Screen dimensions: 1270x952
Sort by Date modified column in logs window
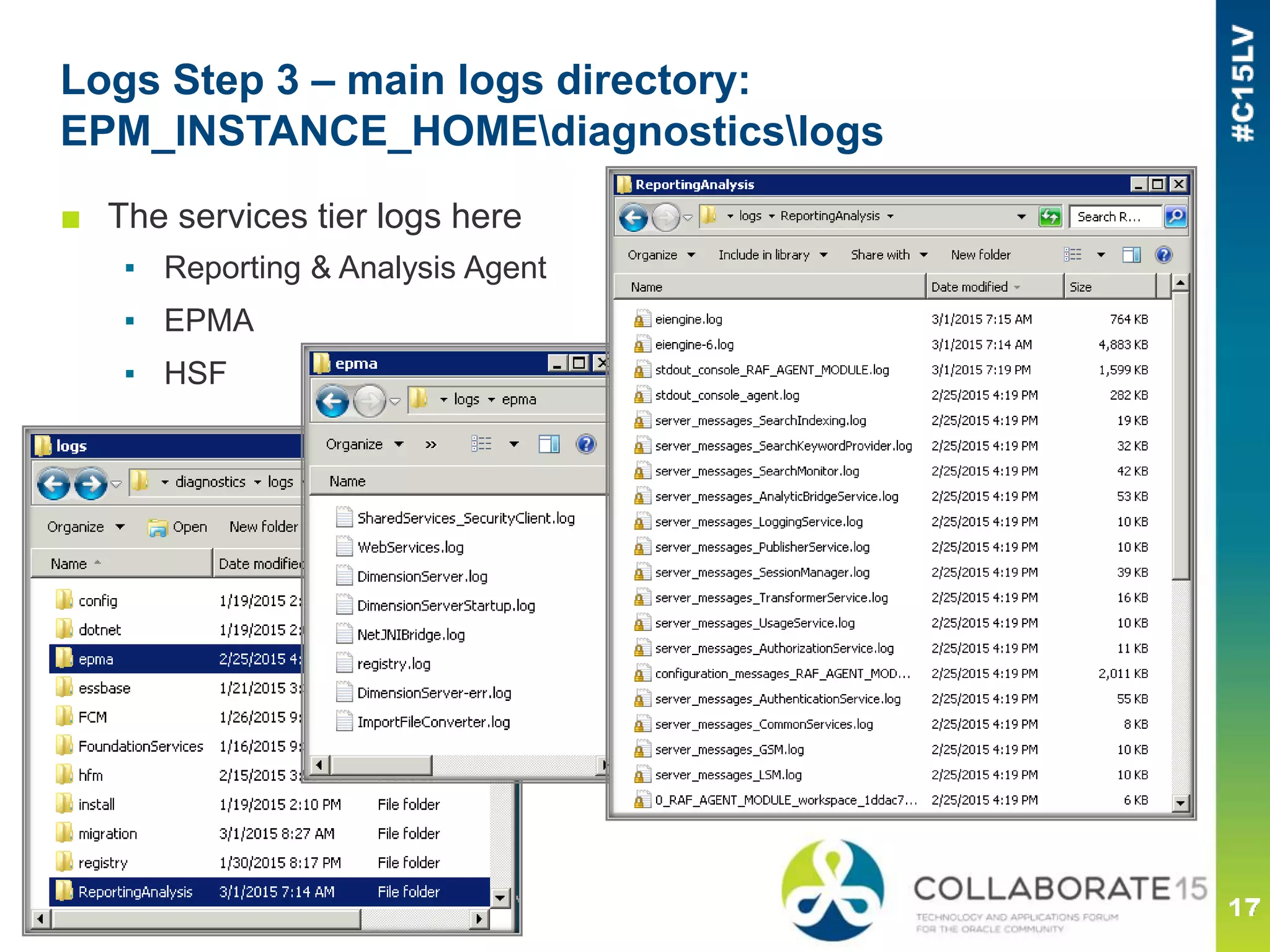click(x=259, y=563)
